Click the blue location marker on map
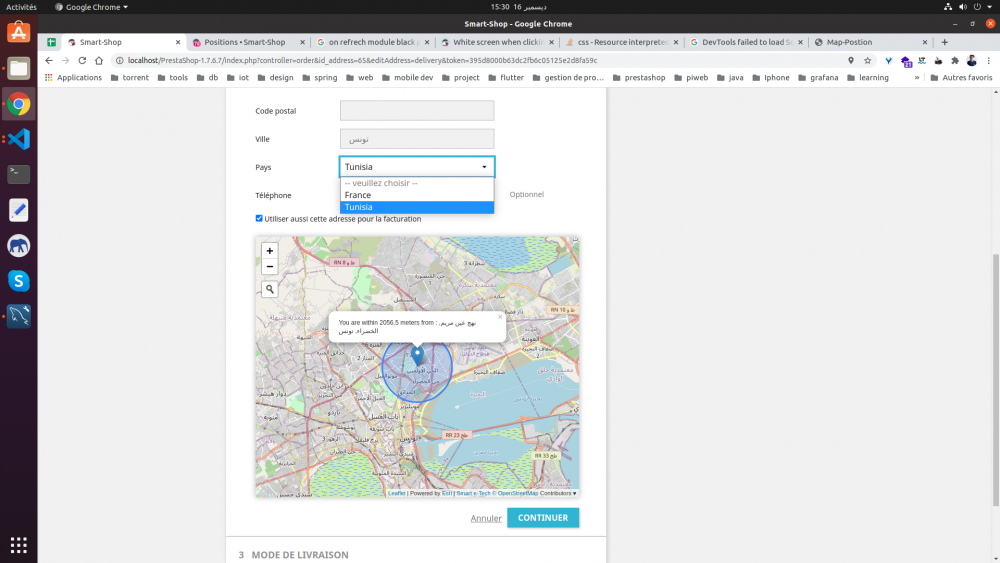This screenshot has width=1000, height=563. pyautogui.click(x=418, y=354)
